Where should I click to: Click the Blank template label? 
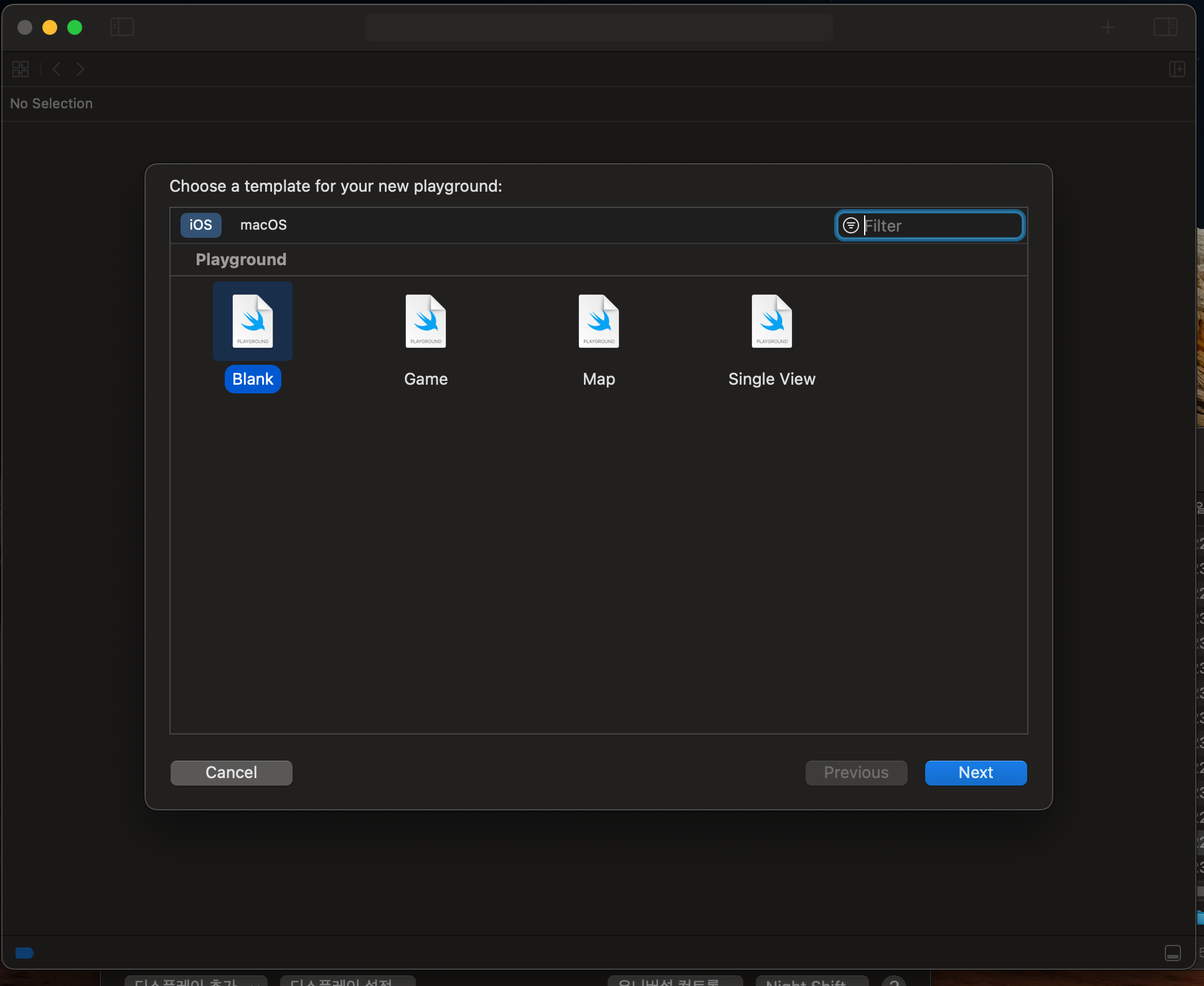click(x=253, y=379)
